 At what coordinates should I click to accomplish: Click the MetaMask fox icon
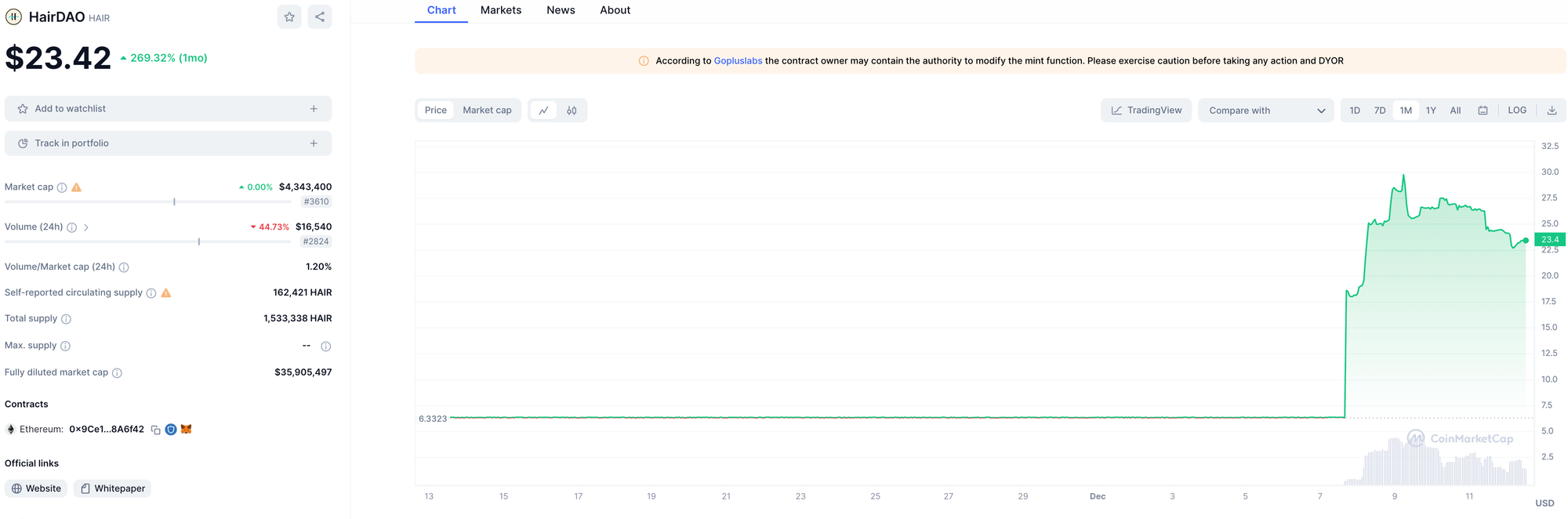pyautogui.click(x=186, y=429)
